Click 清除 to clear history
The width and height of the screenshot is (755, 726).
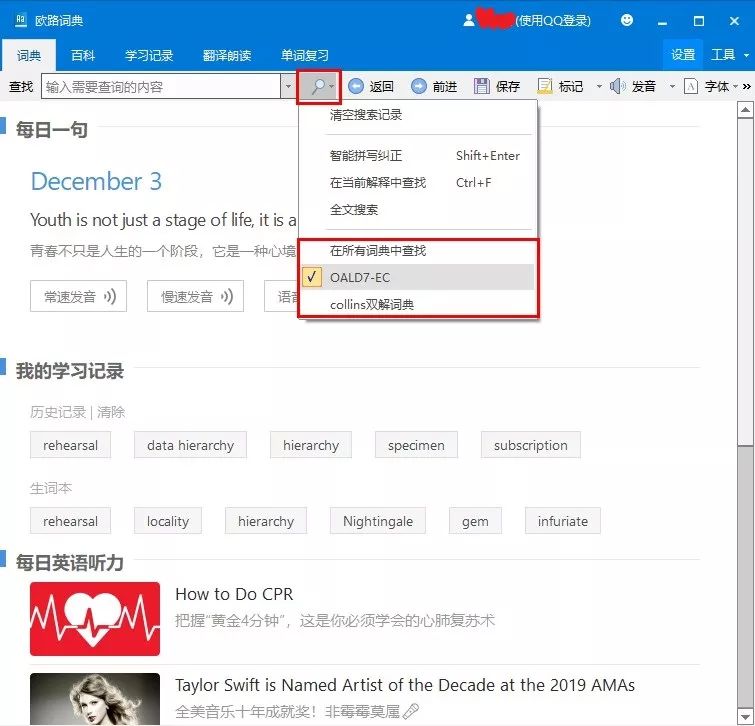(111, 412)
